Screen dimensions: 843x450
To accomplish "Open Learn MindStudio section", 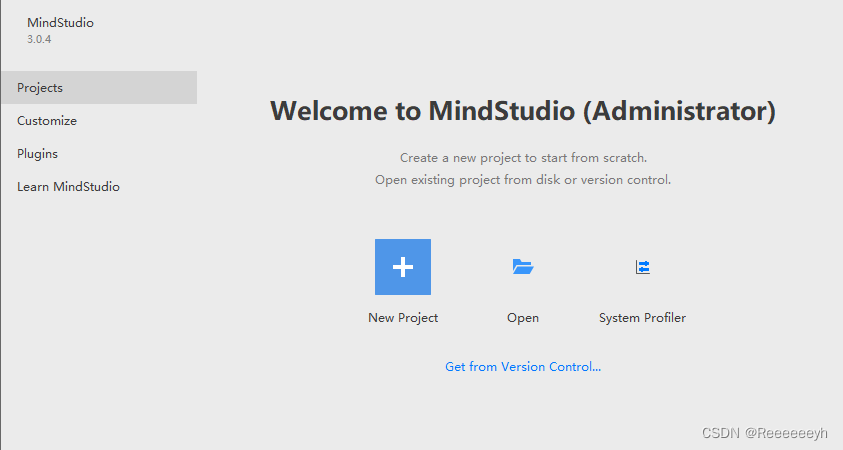I will click(68, 187).
